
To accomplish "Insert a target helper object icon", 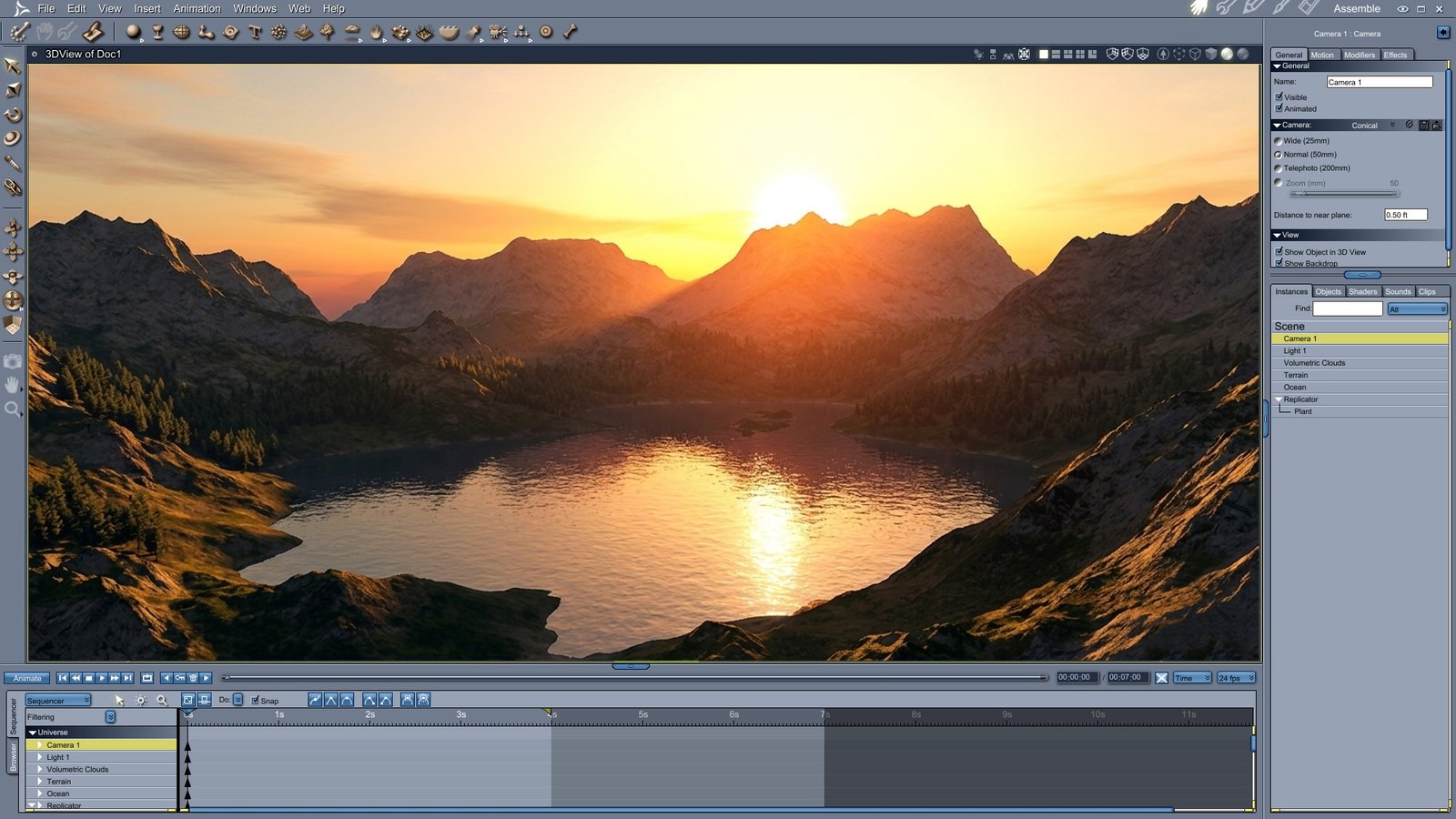I will [x=546, y=32].
